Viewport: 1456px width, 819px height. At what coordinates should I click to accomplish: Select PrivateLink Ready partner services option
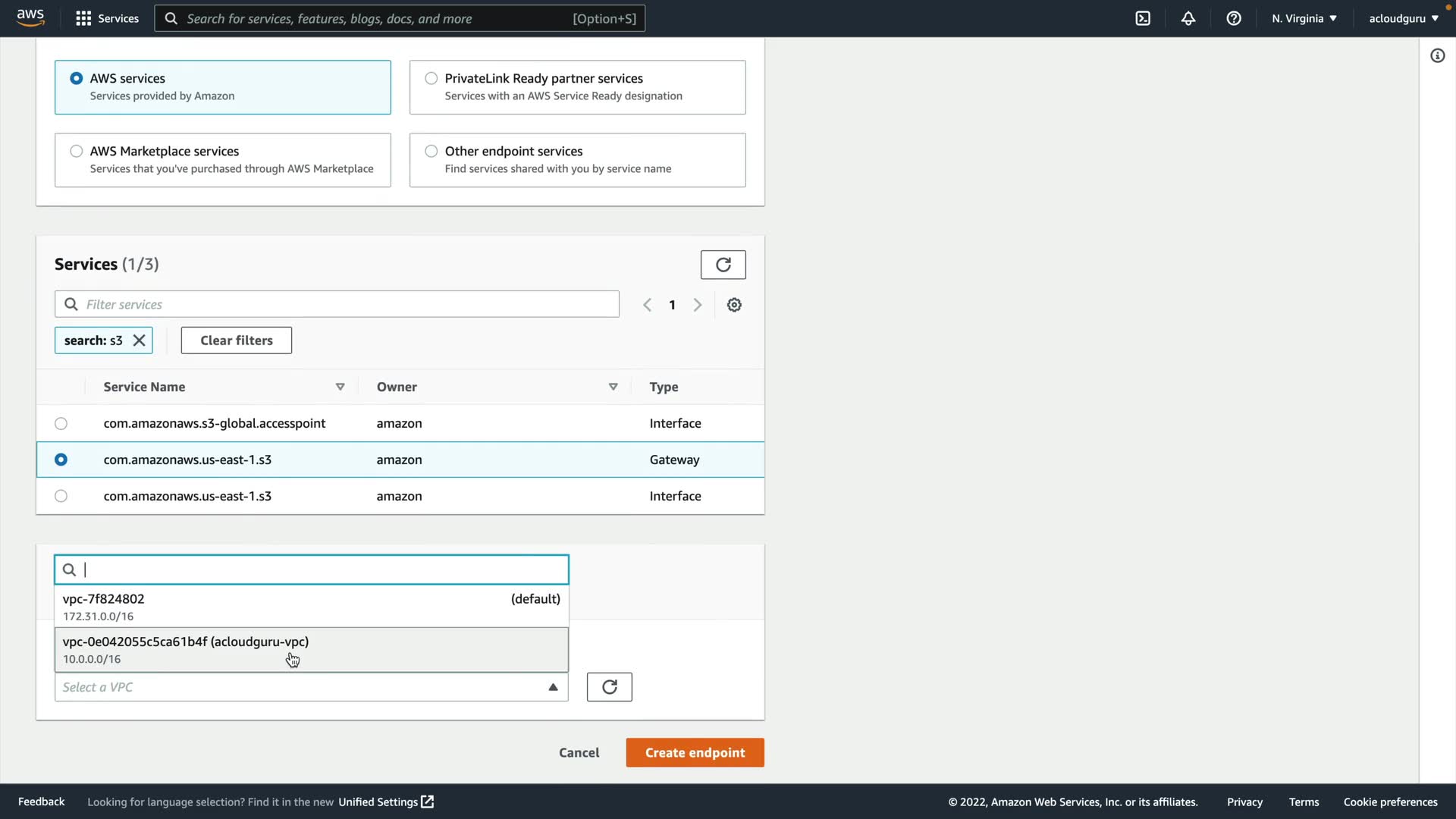point(431,78)
